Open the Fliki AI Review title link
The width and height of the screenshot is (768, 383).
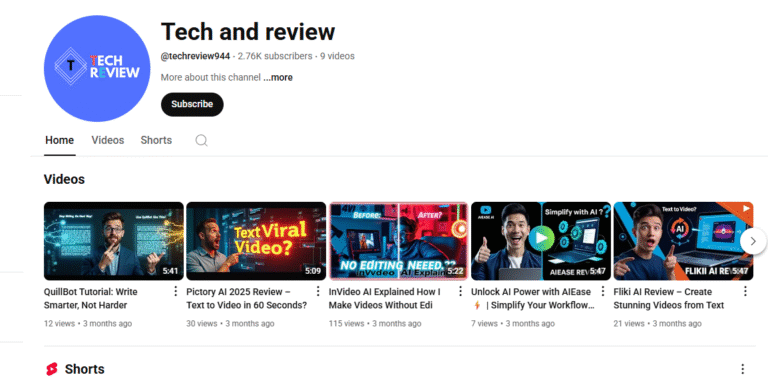669,299
